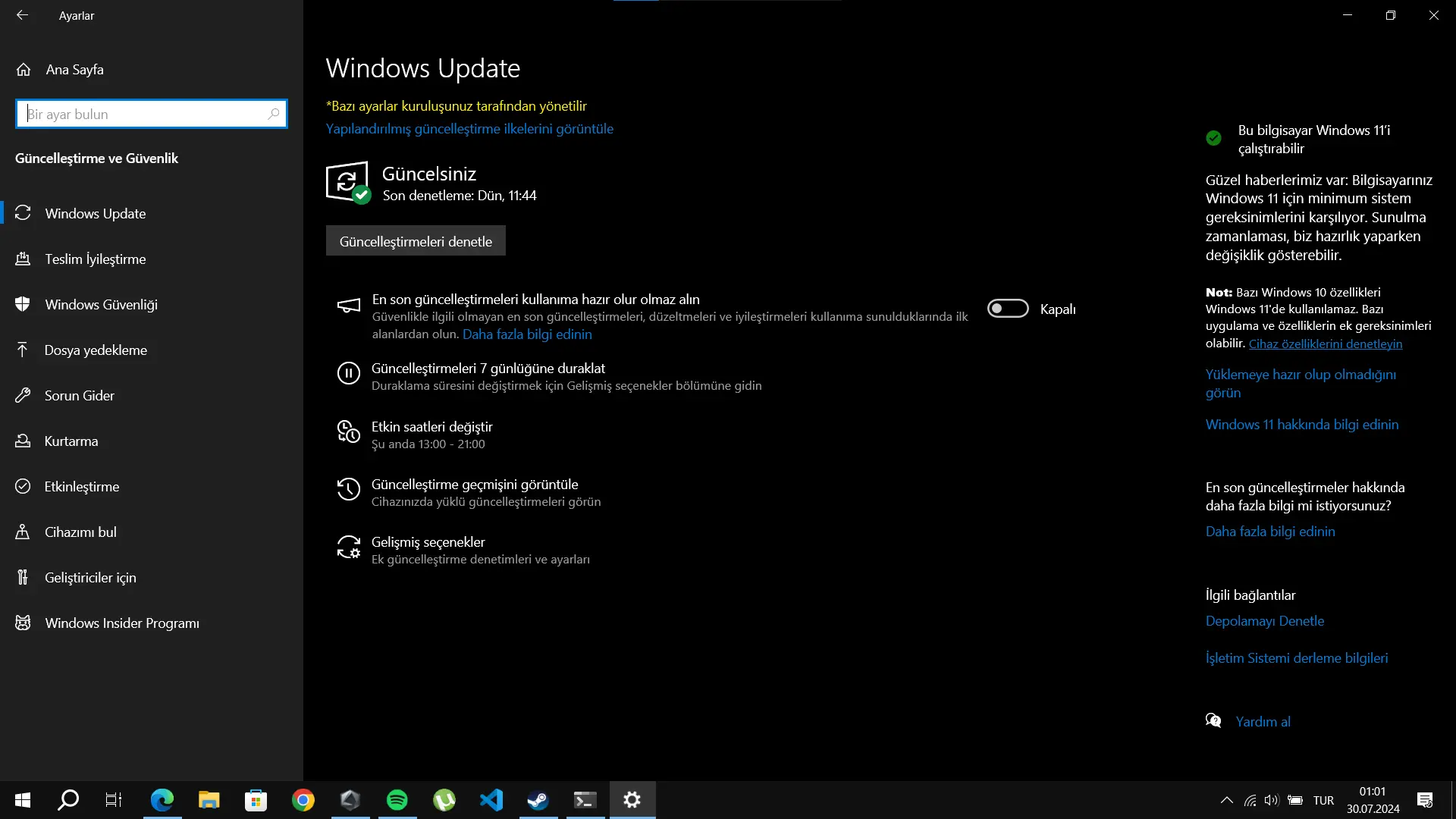The image size is (1456, 819).
Task: Open Kurtarma section
Action: [152, 441]
